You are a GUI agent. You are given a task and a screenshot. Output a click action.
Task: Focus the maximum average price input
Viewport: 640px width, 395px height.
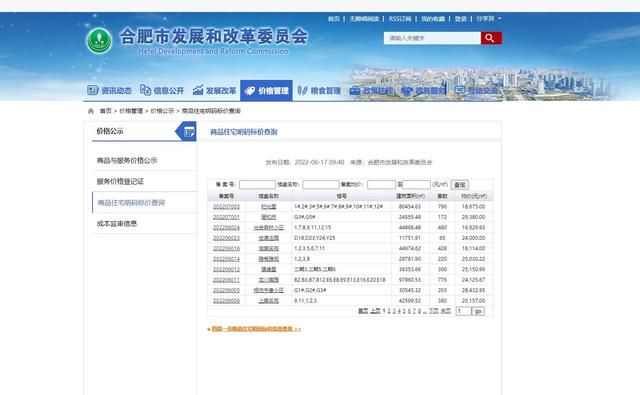tap(416, 185)
